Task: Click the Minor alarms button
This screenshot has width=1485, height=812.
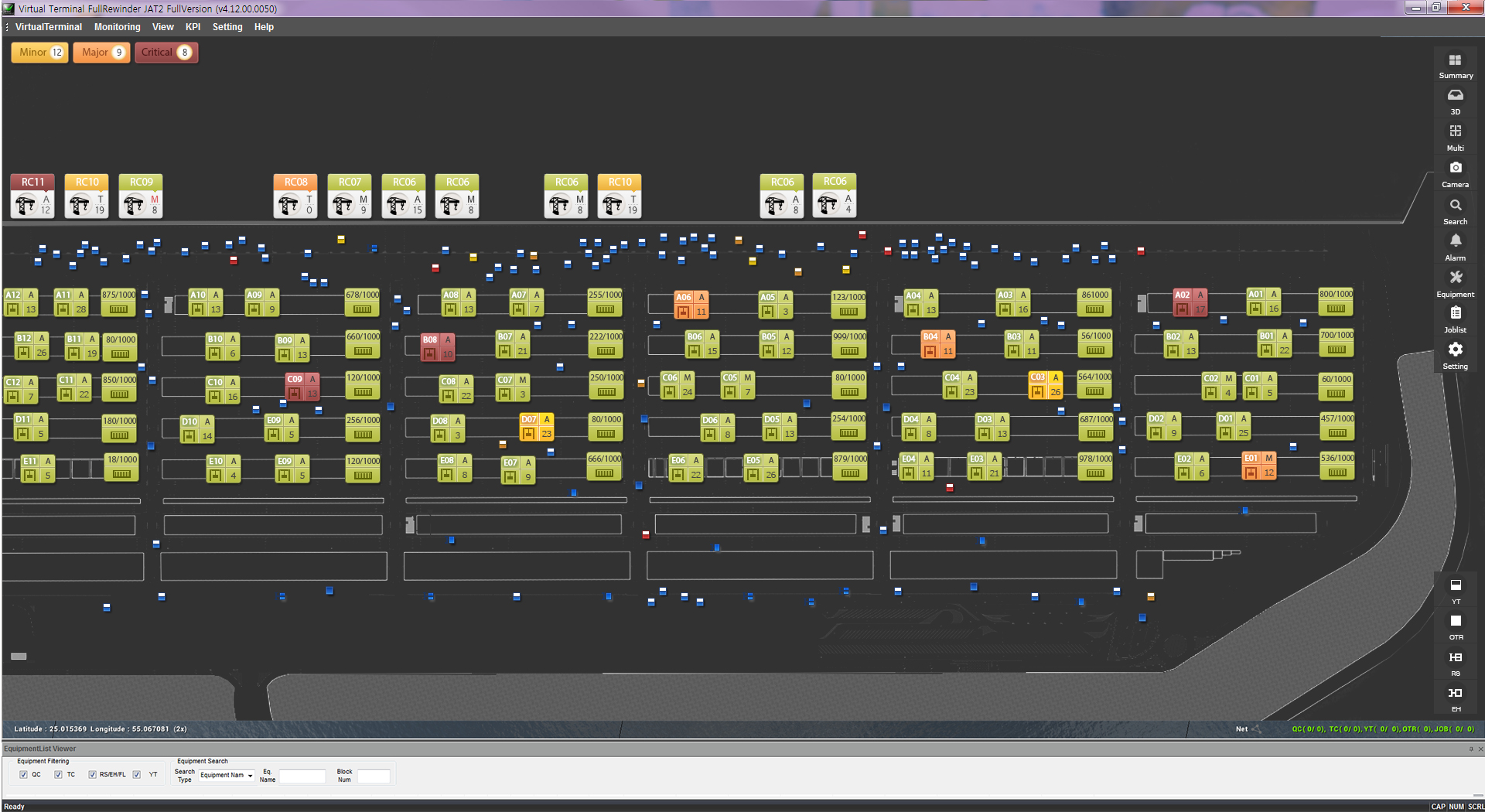Action: click(40, 53)
